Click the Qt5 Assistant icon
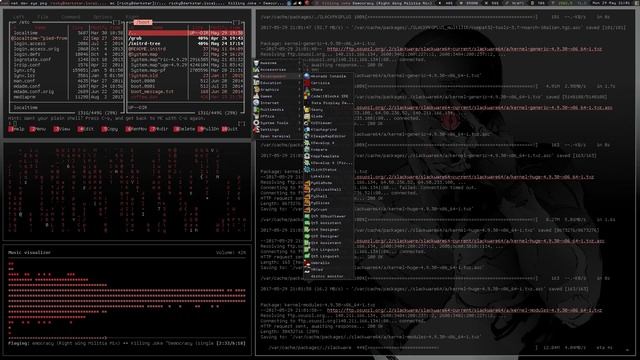This screenshot has width=640, height=360. [x=307, y=223]
